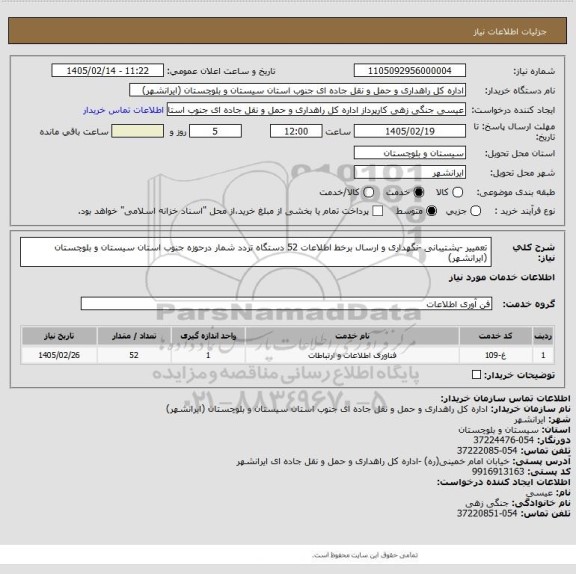576x574 pixels.
Task: Click the واحد اندازه گیری column header
Action: pyautogui.click(x=208, y=336)
